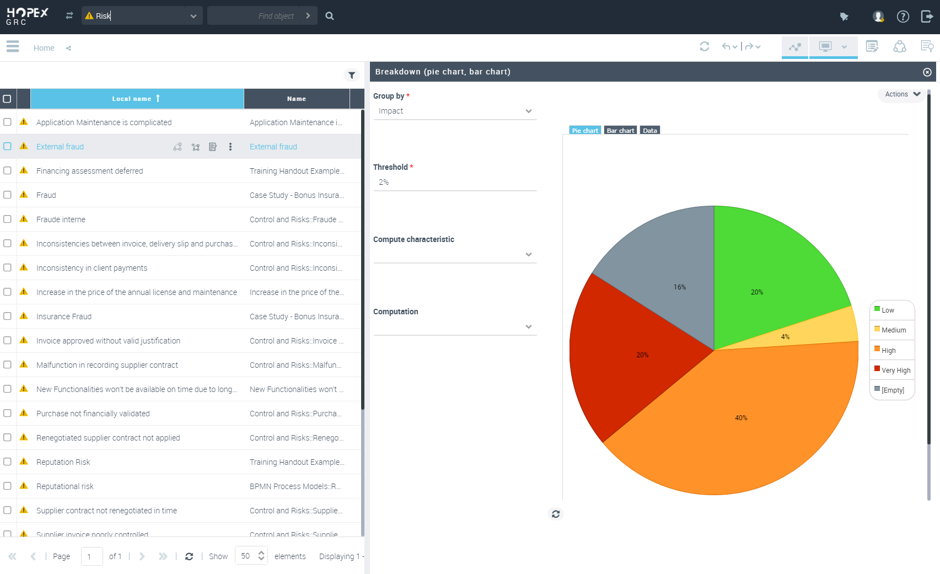
Task: Check the select-all checkbox in table header
Action: (7, 99)
